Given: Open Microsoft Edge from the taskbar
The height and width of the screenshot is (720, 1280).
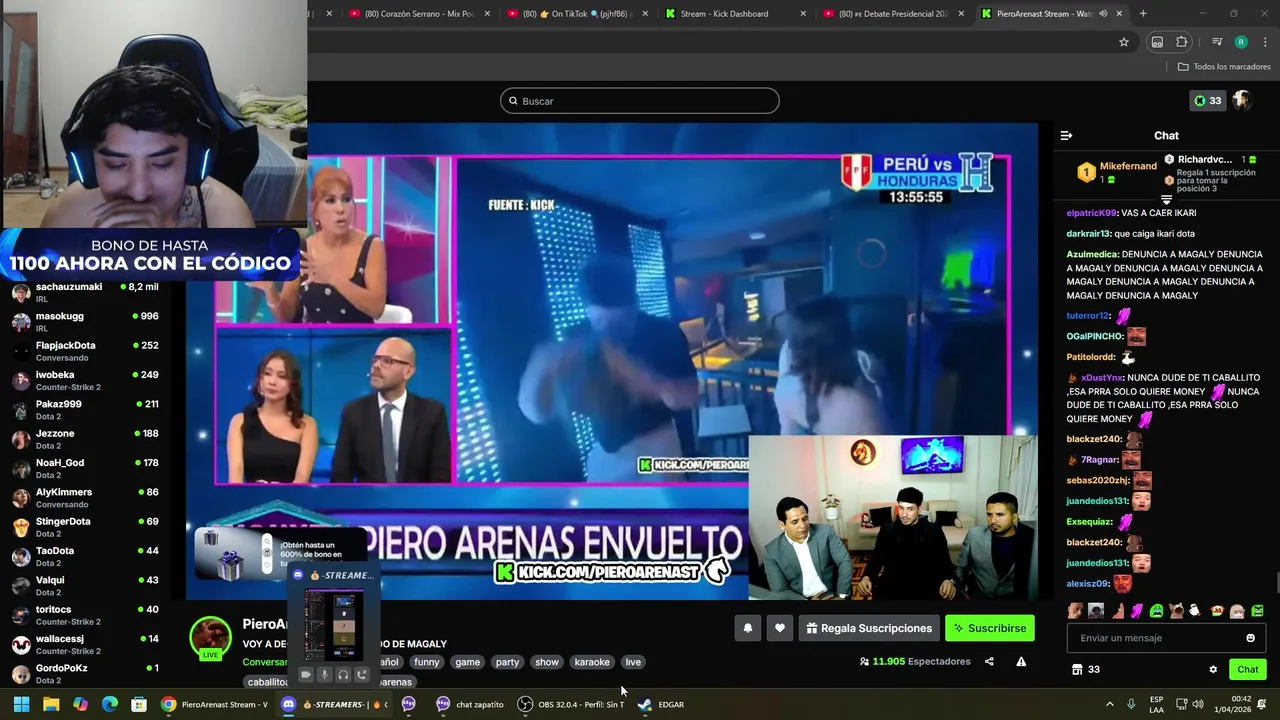Looking at the screenshot, I should [x=110, y=704].
